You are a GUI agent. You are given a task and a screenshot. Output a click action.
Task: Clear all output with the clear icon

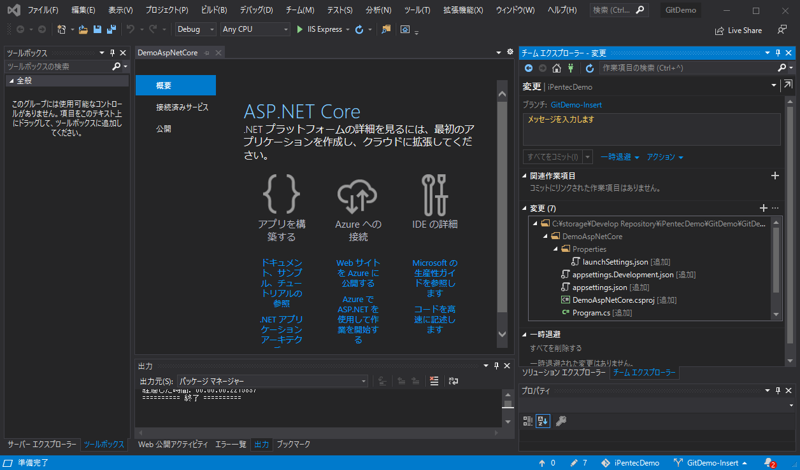click(434, 381)
